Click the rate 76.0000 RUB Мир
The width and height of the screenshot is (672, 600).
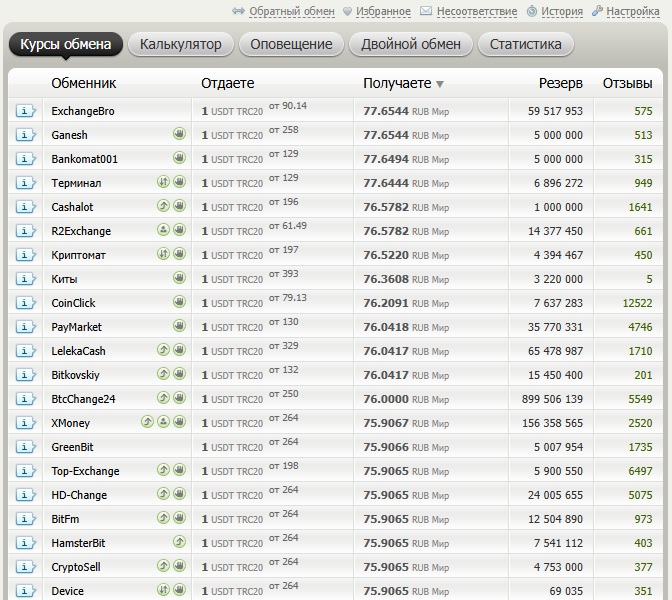point(406,399)
